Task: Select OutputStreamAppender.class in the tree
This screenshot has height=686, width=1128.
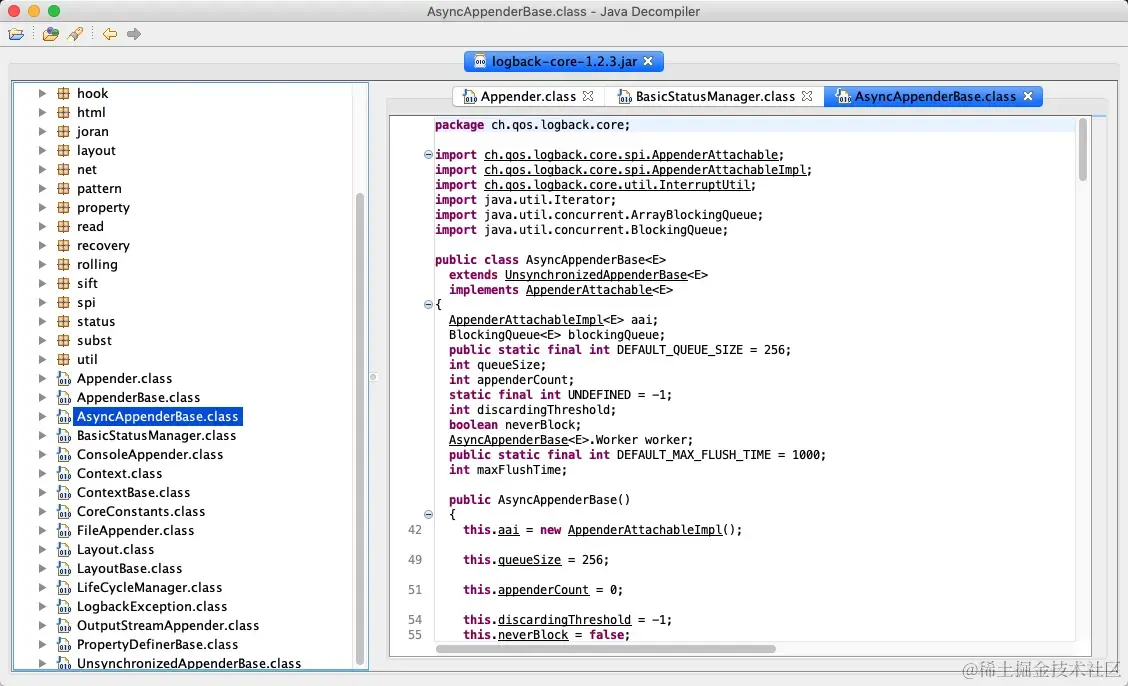Action: pyautogui.click(x=168, y=626)
